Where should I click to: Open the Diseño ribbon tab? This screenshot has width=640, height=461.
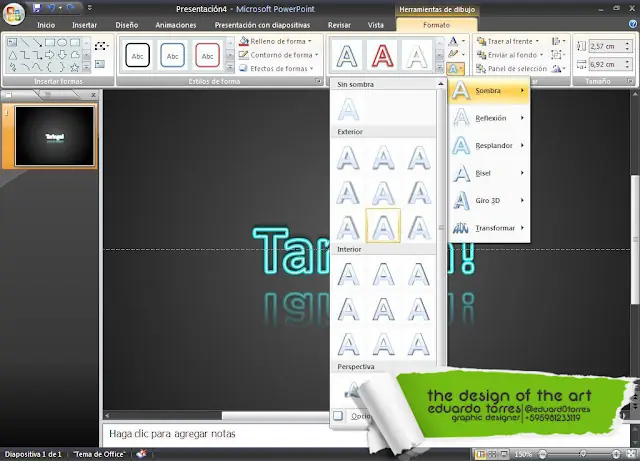[x=127, y=25]
